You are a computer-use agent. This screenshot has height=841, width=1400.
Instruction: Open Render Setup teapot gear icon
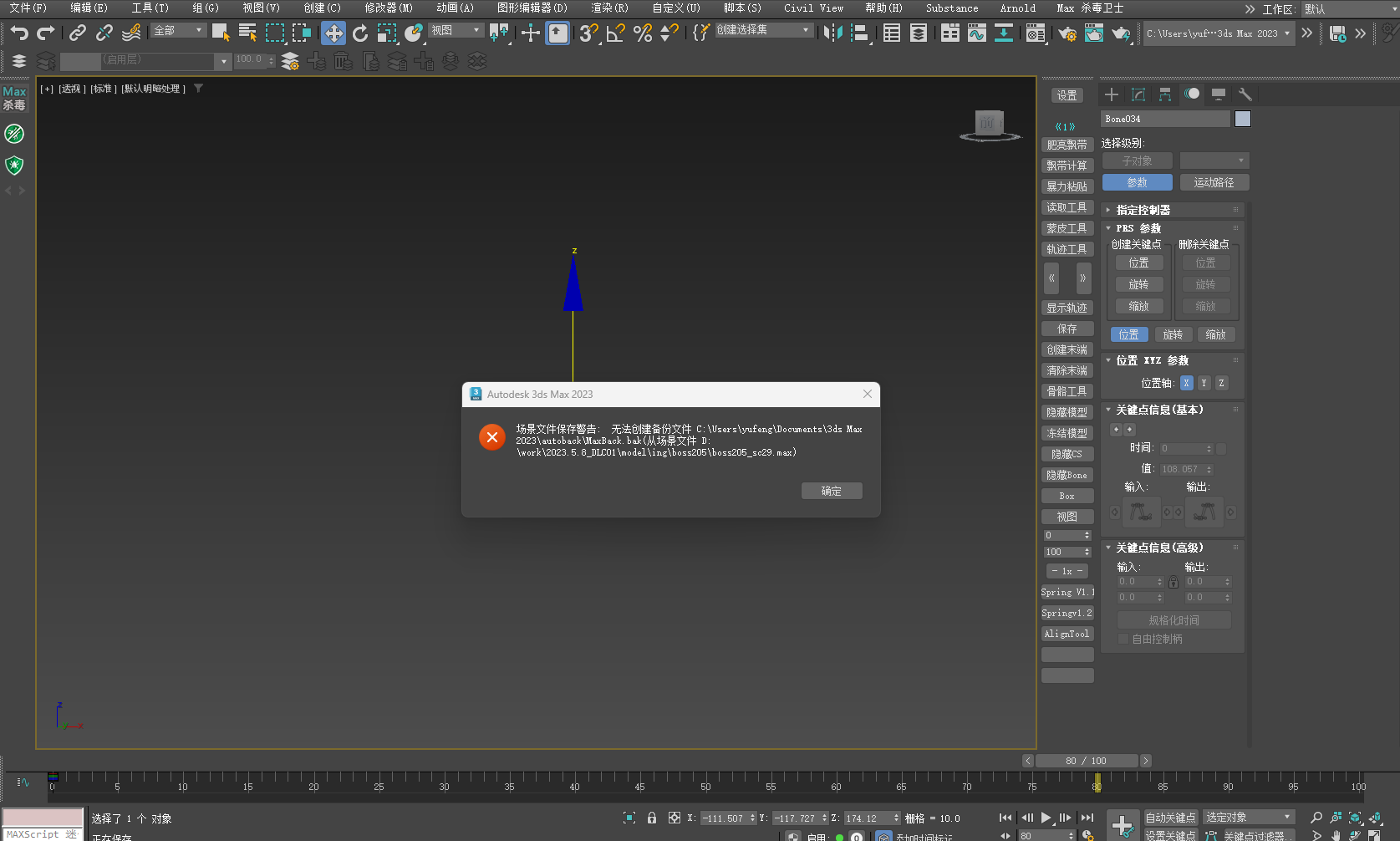1067,33
